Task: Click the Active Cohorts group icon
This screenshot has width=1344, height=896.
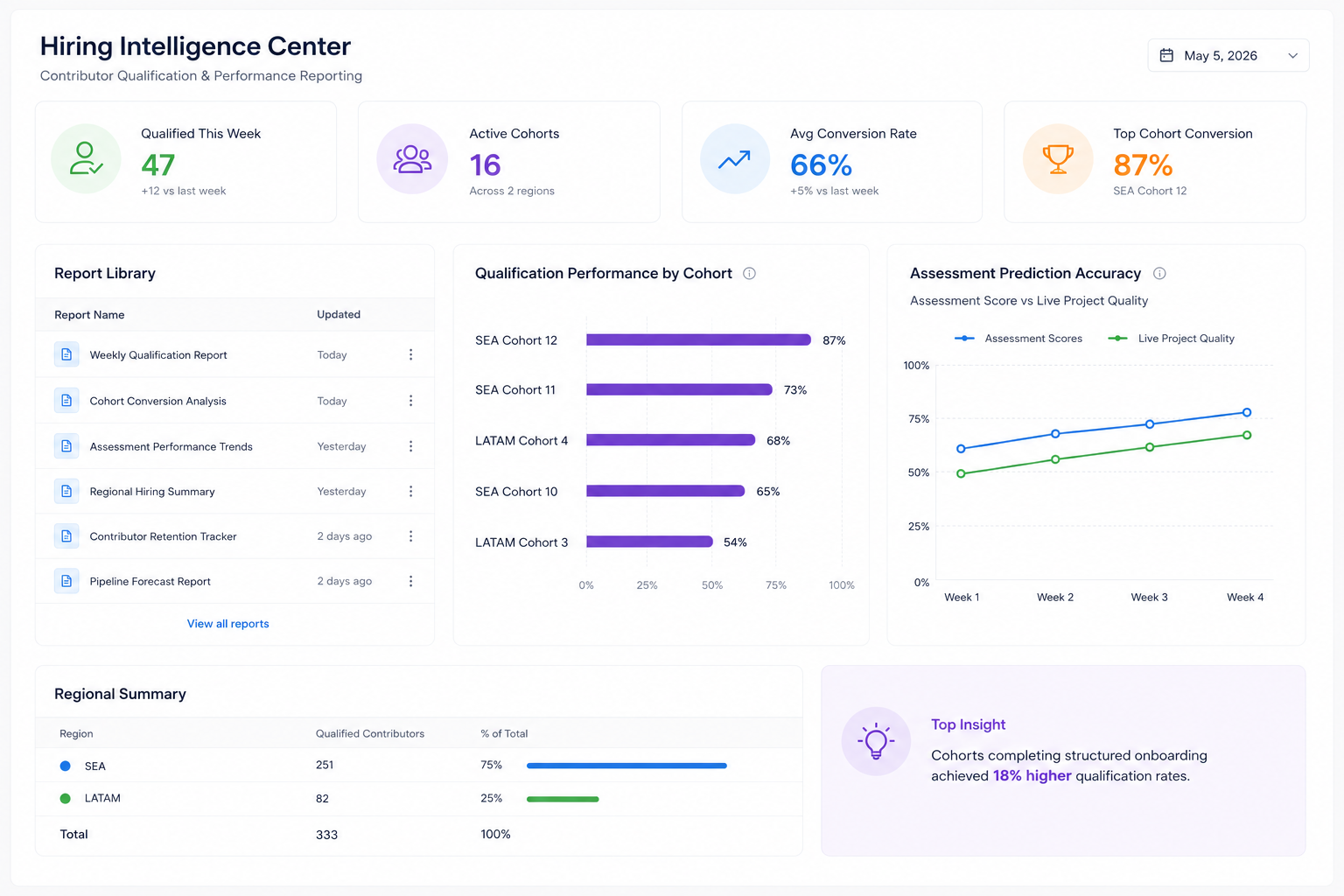Action: click(412, 158)
